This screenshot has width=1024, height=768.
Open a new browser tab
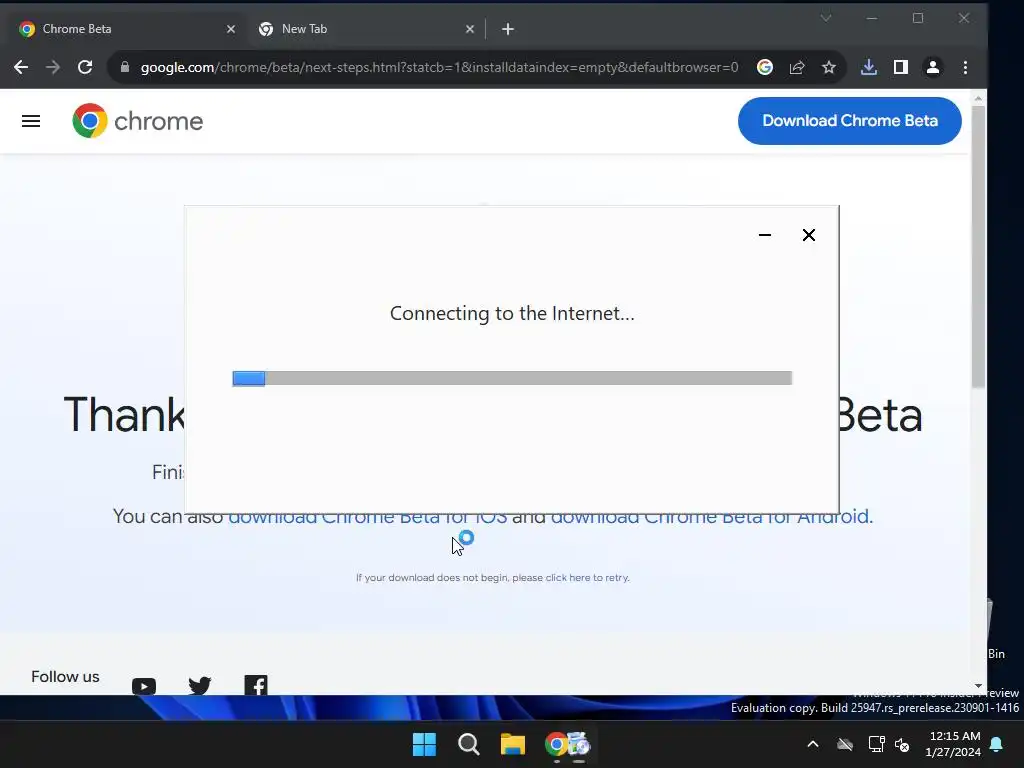pos(508,29)
